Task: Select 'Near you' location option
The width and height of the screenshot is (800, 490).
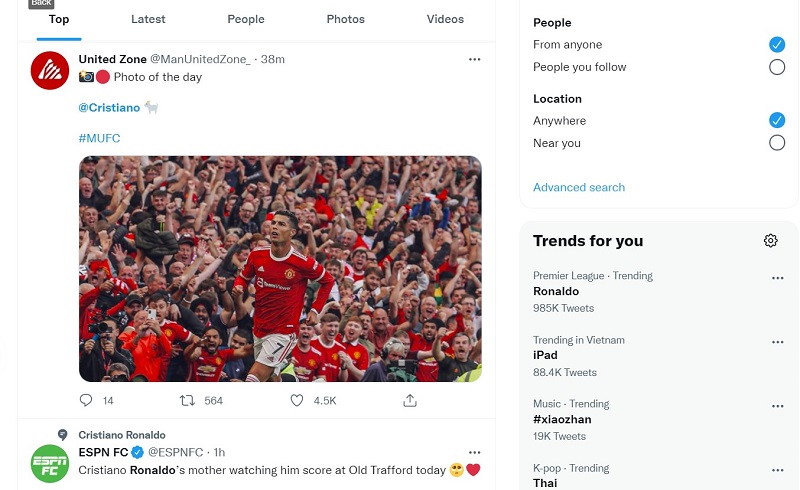Action: 777,143
